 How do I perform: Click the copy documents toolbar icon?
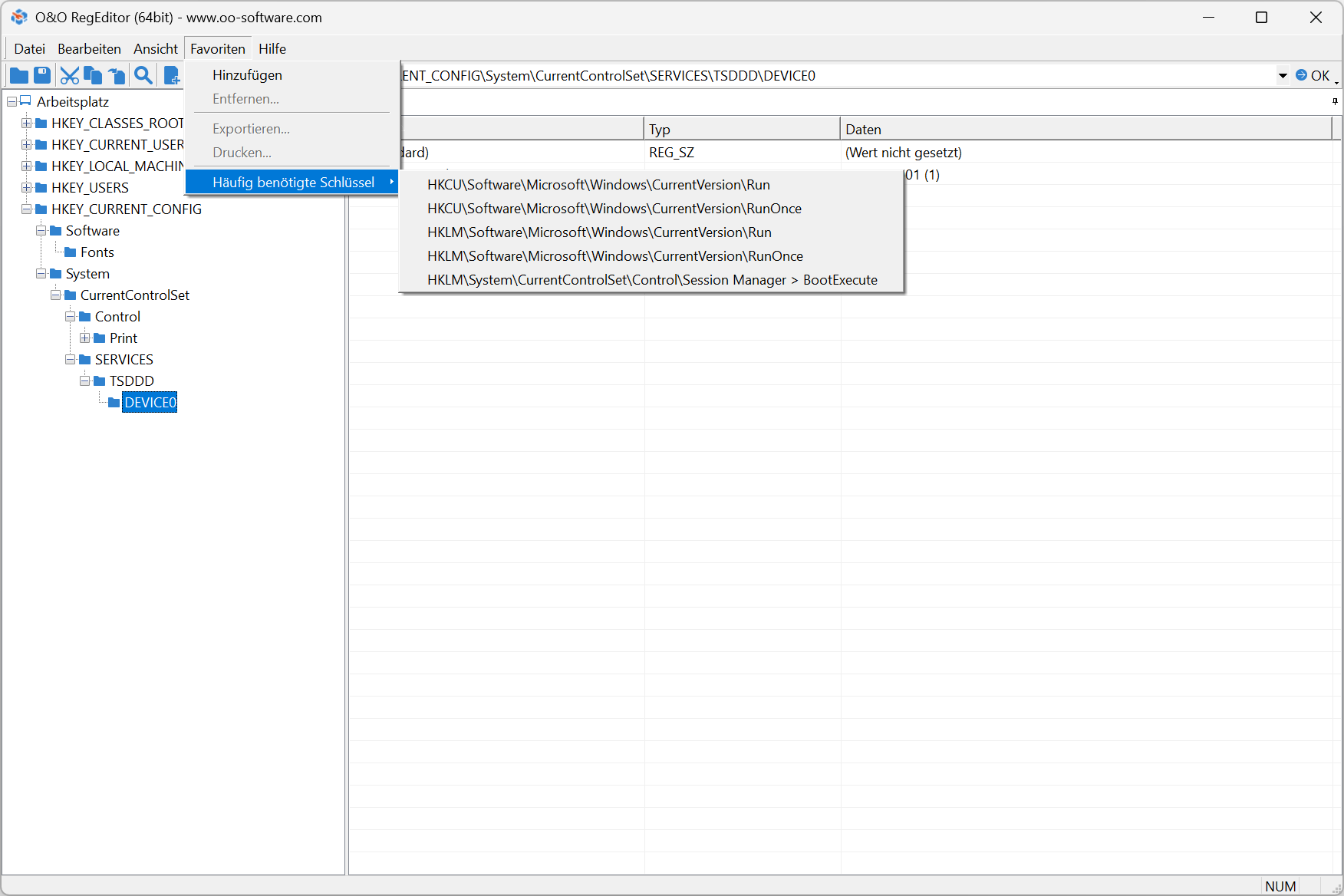tap(93, 75)
